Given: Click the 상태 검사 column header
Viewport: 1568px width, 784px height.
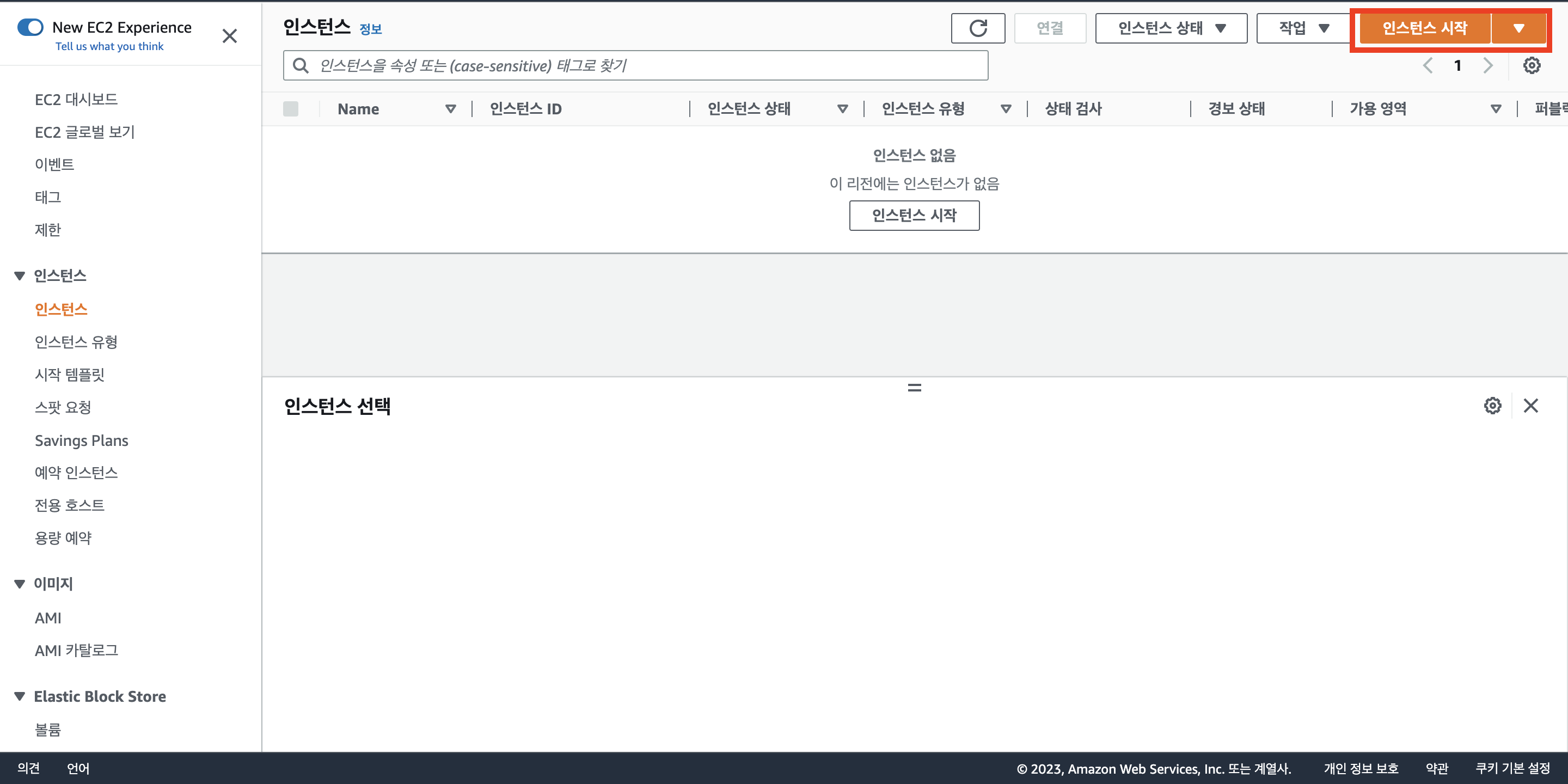Looking at the screenshot, I should pyautogui.click(x=1074, y=109).
